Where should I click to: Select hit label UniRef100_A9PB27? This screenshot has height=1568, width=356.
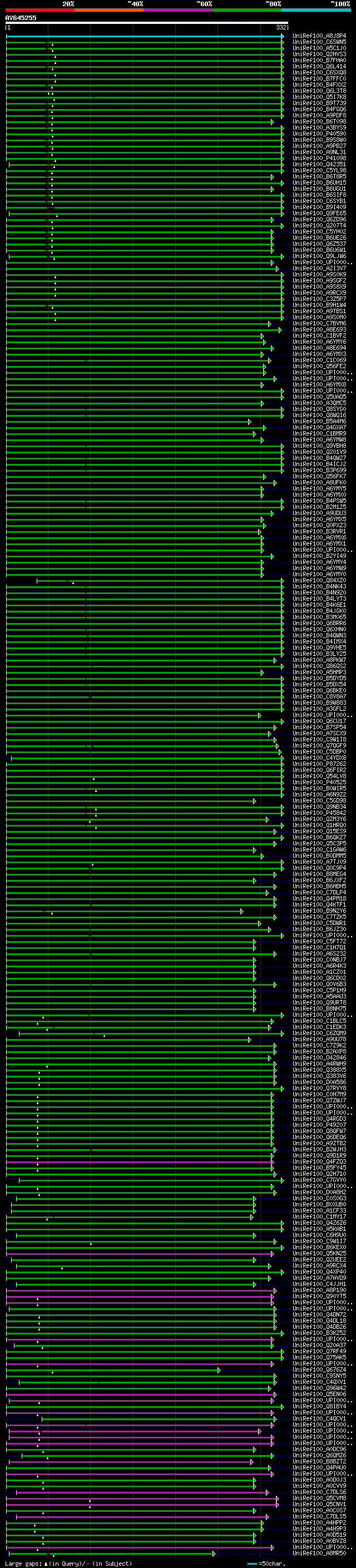319,146
